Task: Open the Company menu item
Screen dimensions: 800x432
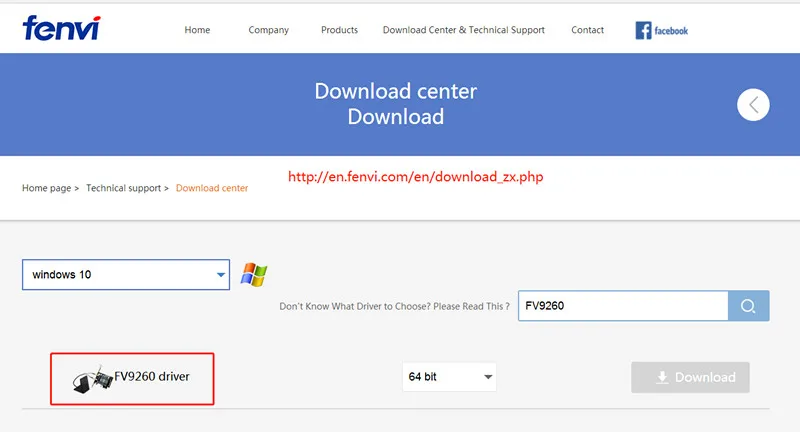Action: click(x=268, y=30)
